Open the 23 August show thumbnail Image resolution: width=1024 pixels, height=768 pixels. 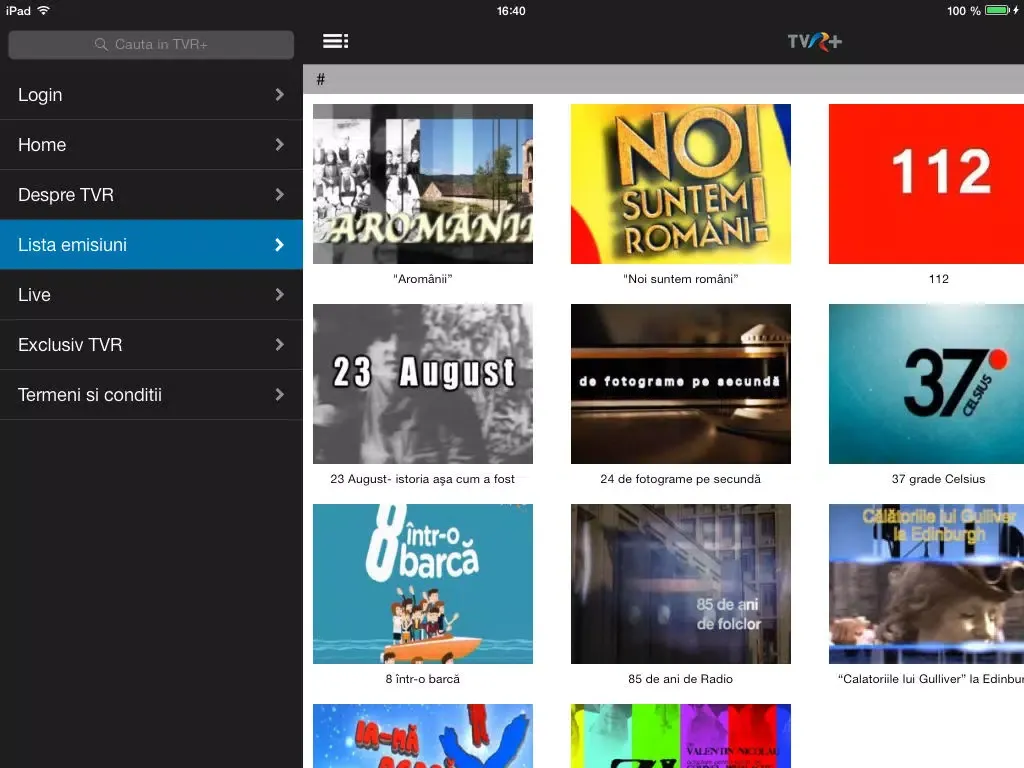(423, 384)
